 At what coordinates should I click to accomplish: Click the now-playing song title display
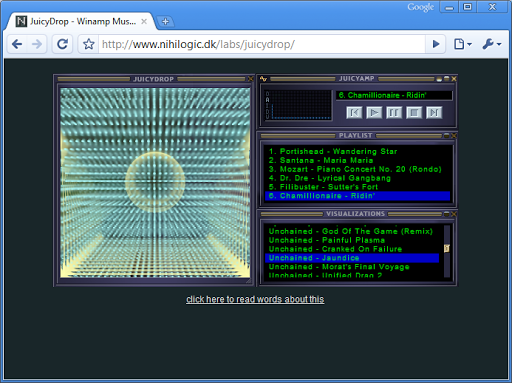tap(394, 95)
